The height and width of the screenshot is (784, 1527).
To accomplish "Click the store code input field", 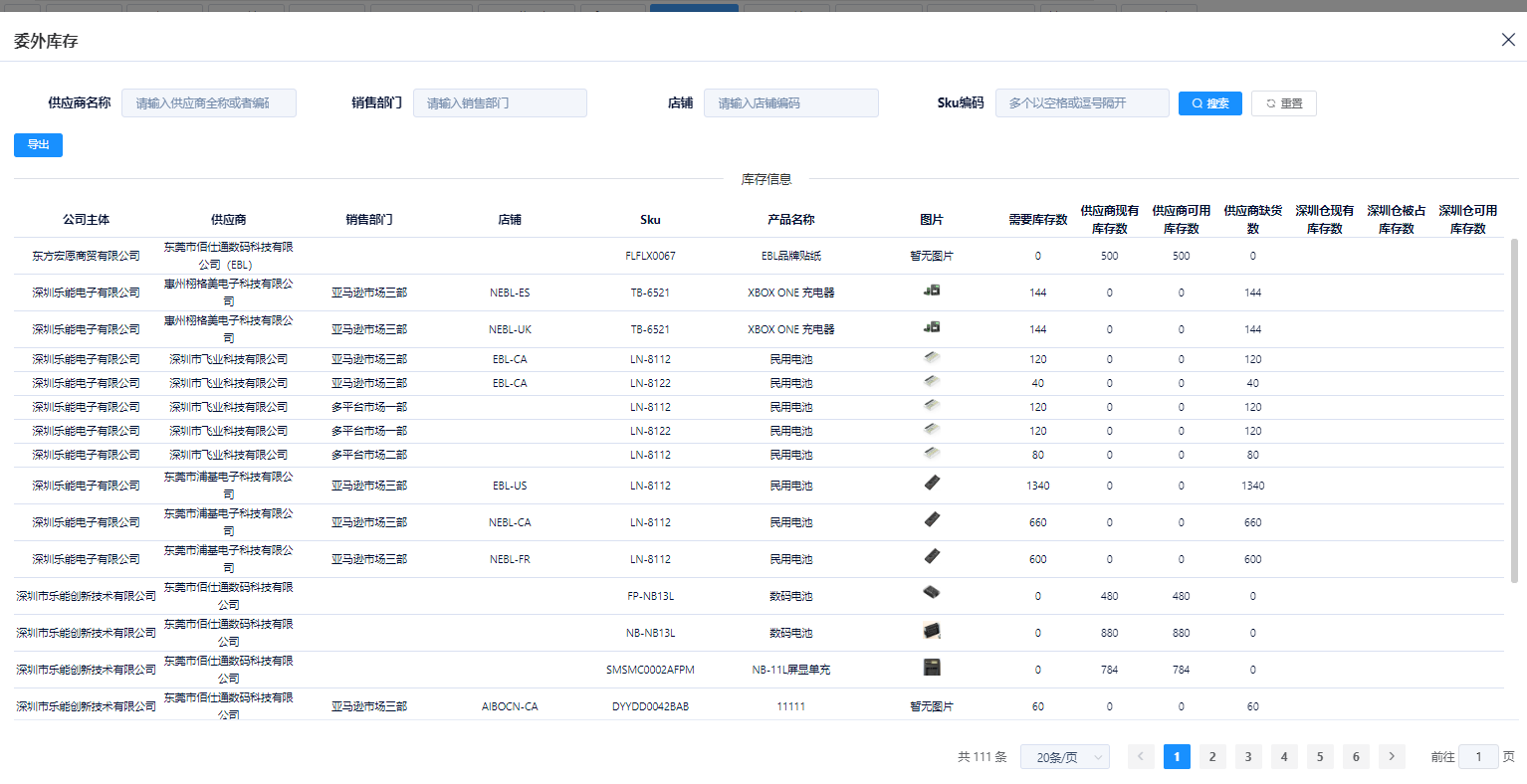I will 790,103.
